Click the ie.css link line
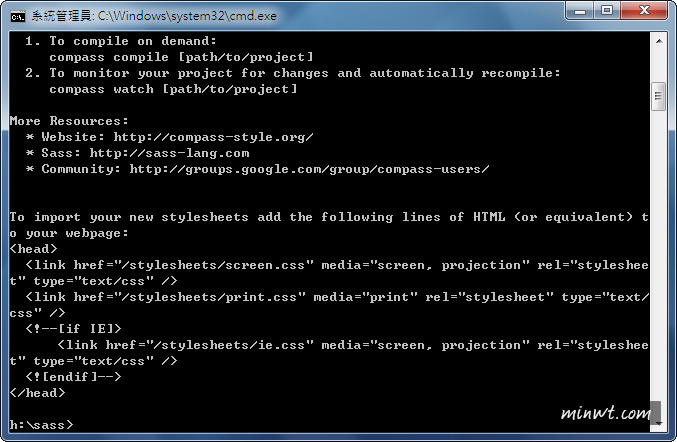677x442 pixels. pos(329,353)
